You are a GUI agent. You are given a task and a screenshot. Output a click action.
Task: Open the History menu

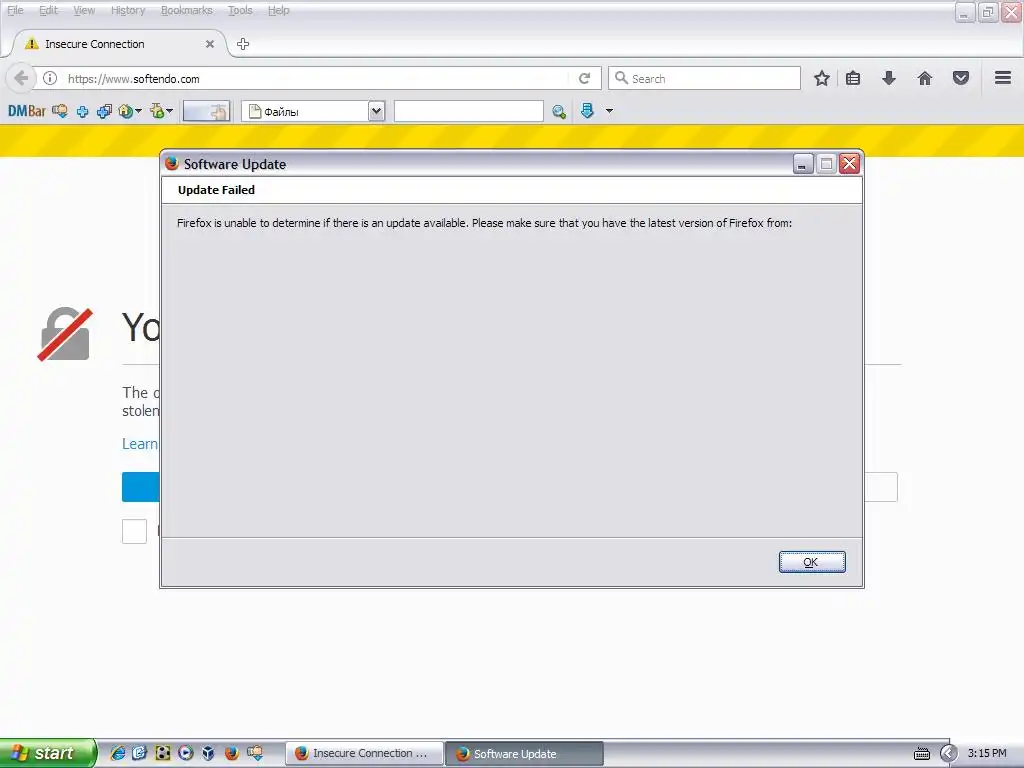pyautogui.click(x=127, y=10)
